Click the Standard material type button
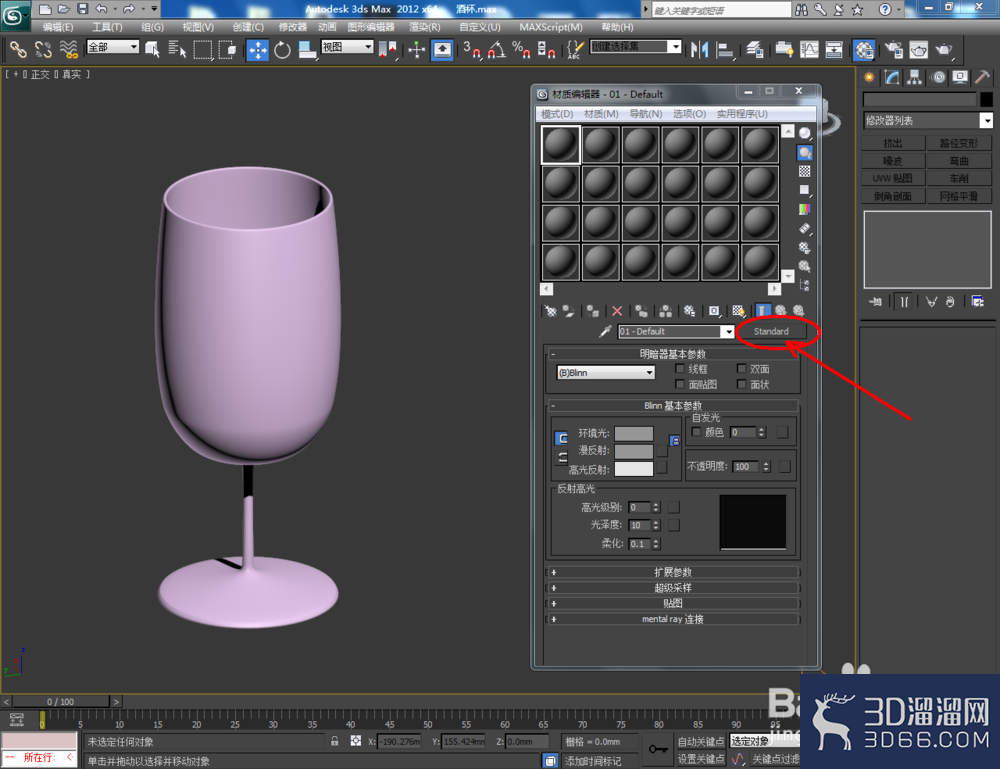 [x=771, y=332]
